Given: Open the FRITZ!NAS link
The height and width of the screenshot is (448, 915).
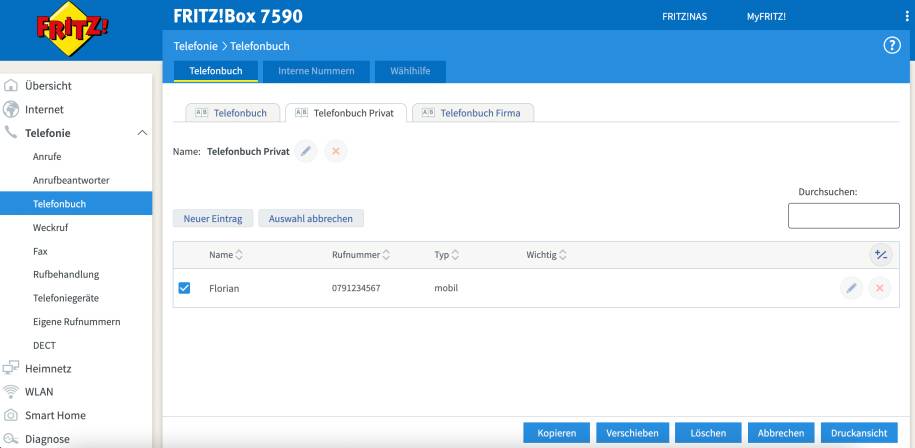Looking at the screenshot, I should pos(684,17).
